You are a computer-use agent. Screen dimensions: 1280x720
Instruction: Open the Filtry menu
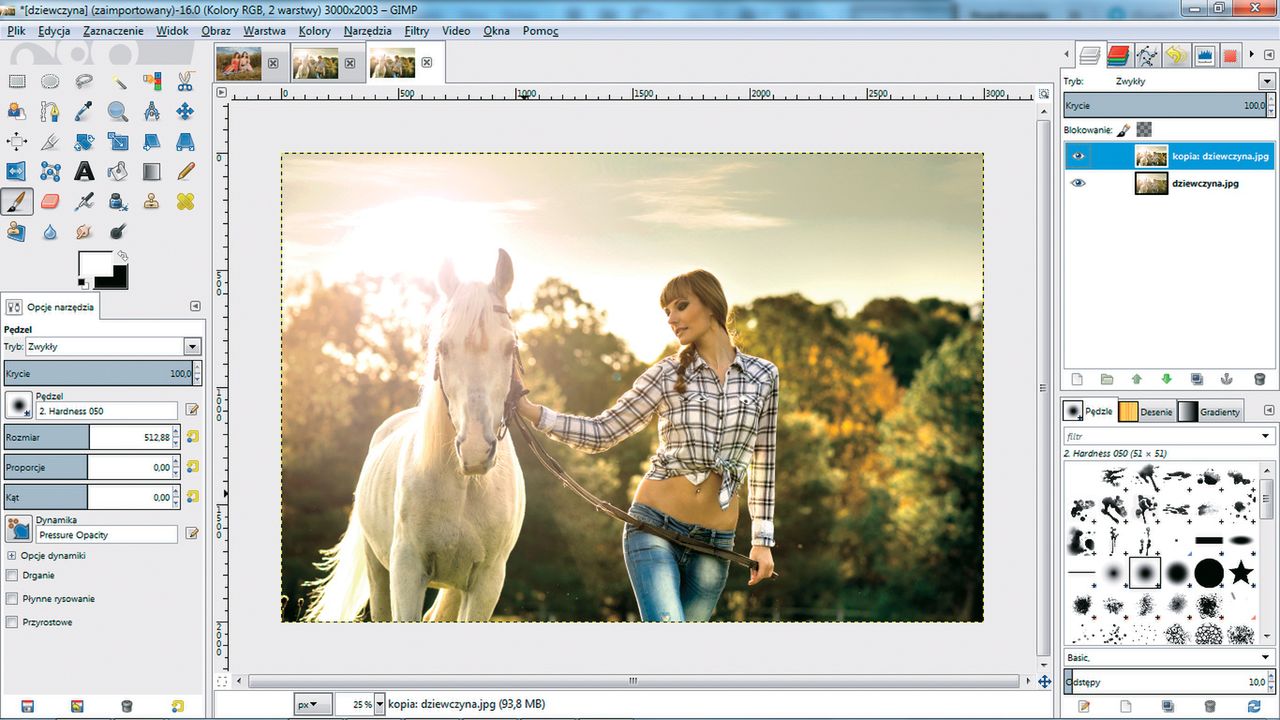[417, 31]
